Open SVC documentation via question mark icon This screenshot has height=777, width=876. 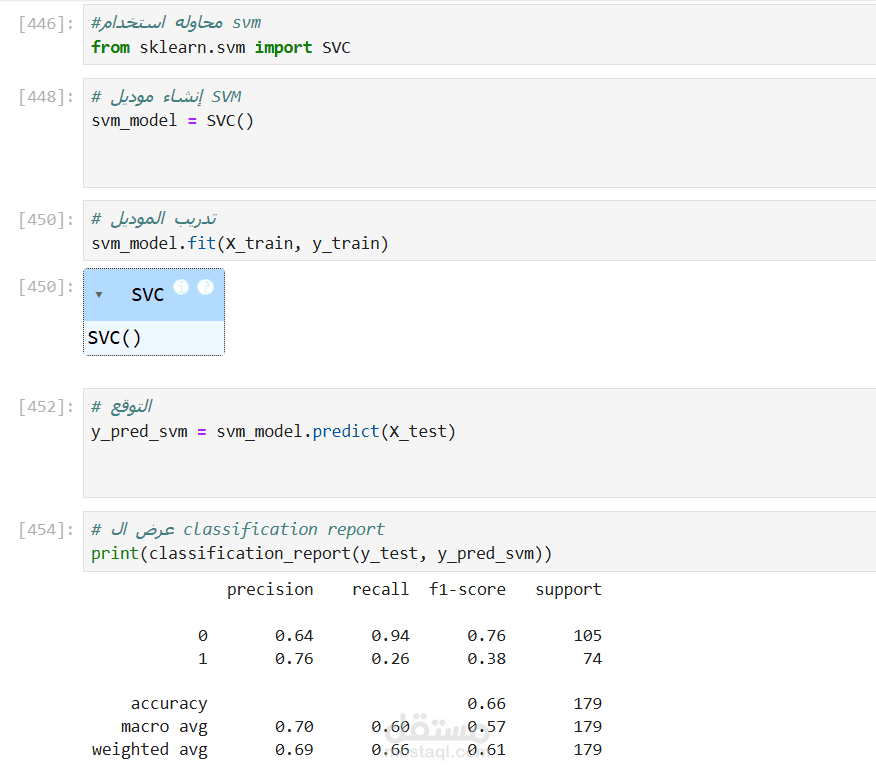205,287
